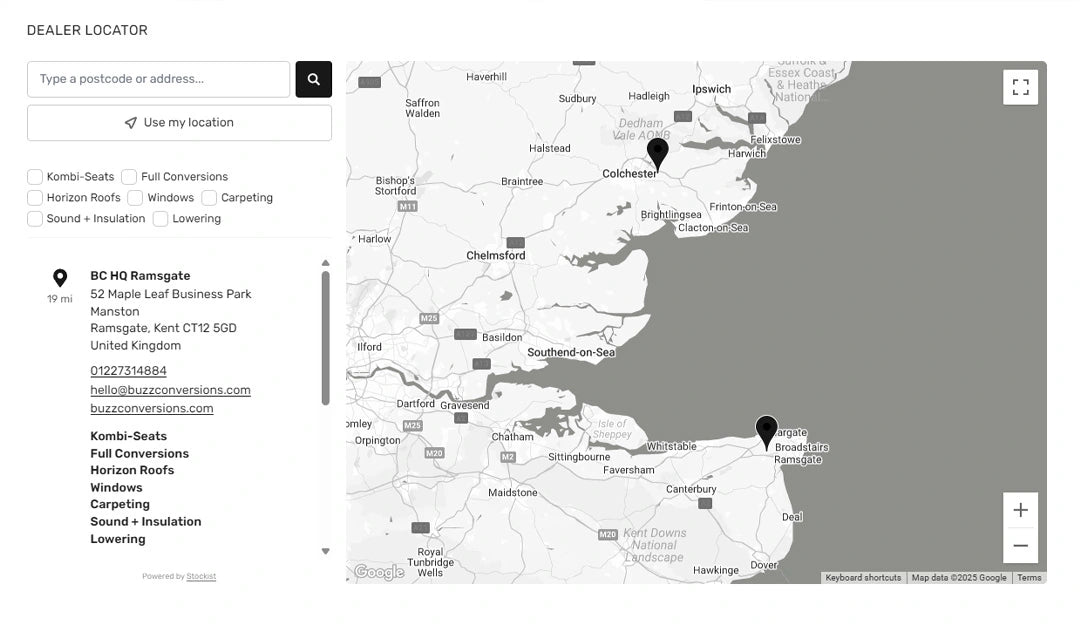Visit the buzzconversions.com website link
The image size is (1080, 630).
click(151, 408)
